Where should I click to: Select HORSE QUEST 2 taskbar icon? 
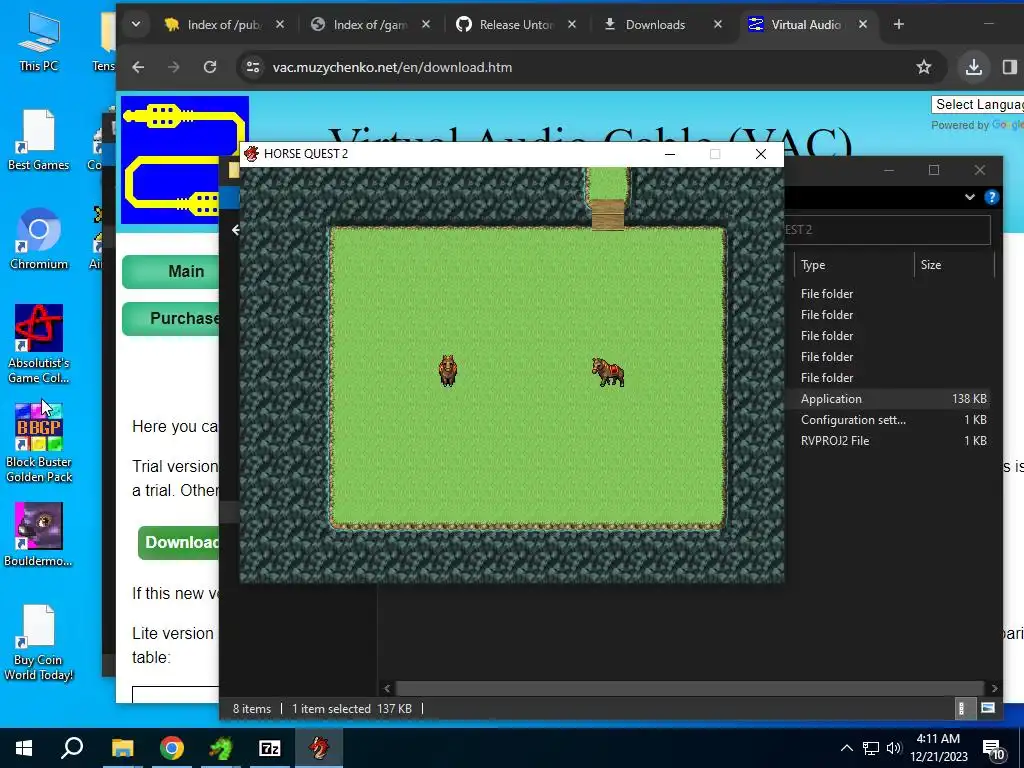click(x=319, y=748)
